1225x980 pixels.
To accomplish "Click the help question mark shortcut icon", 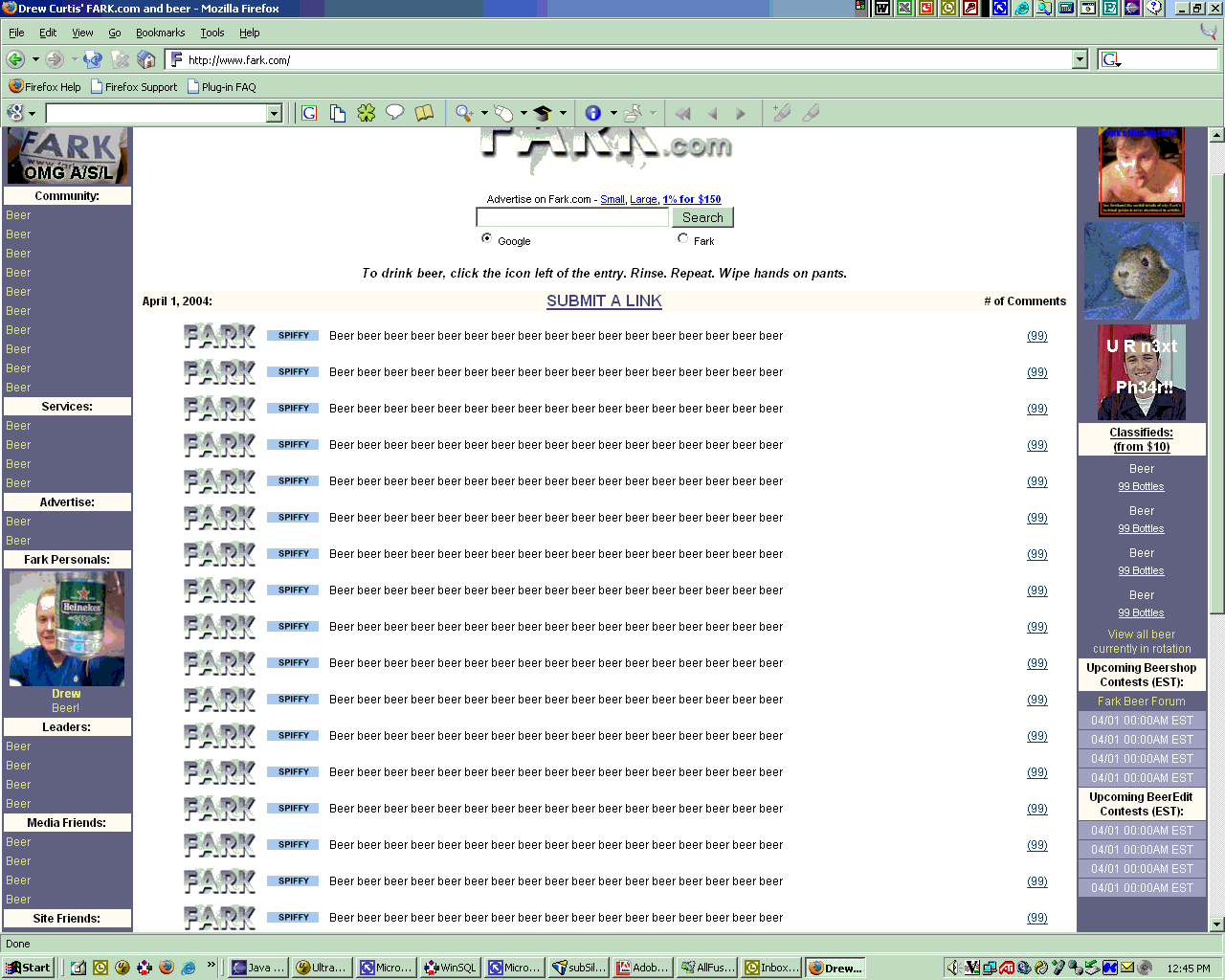I will (1155, 8).
